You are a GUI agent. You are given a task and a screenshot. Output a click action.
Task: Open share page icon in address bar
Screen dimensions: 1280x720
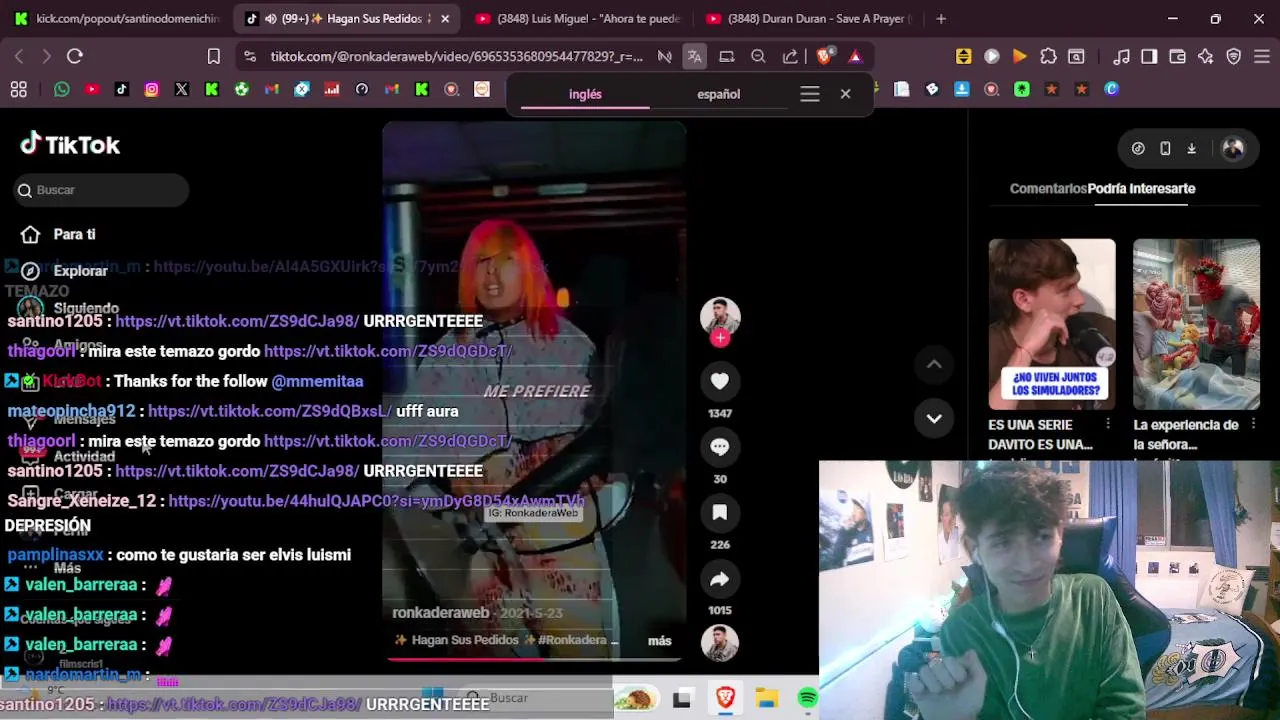pos(790,56)
